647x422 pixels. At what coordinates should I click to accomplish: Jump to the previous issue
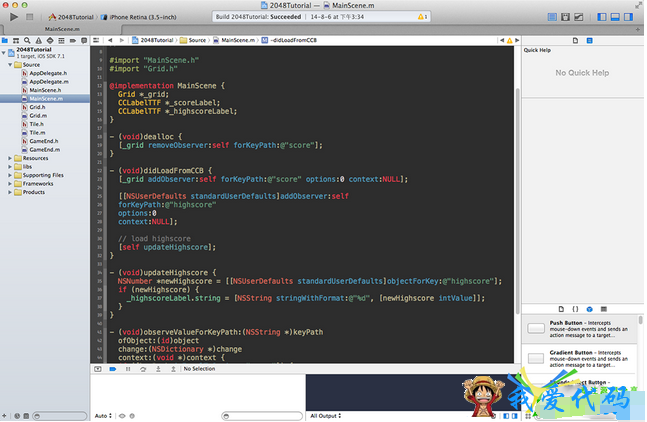502,40
